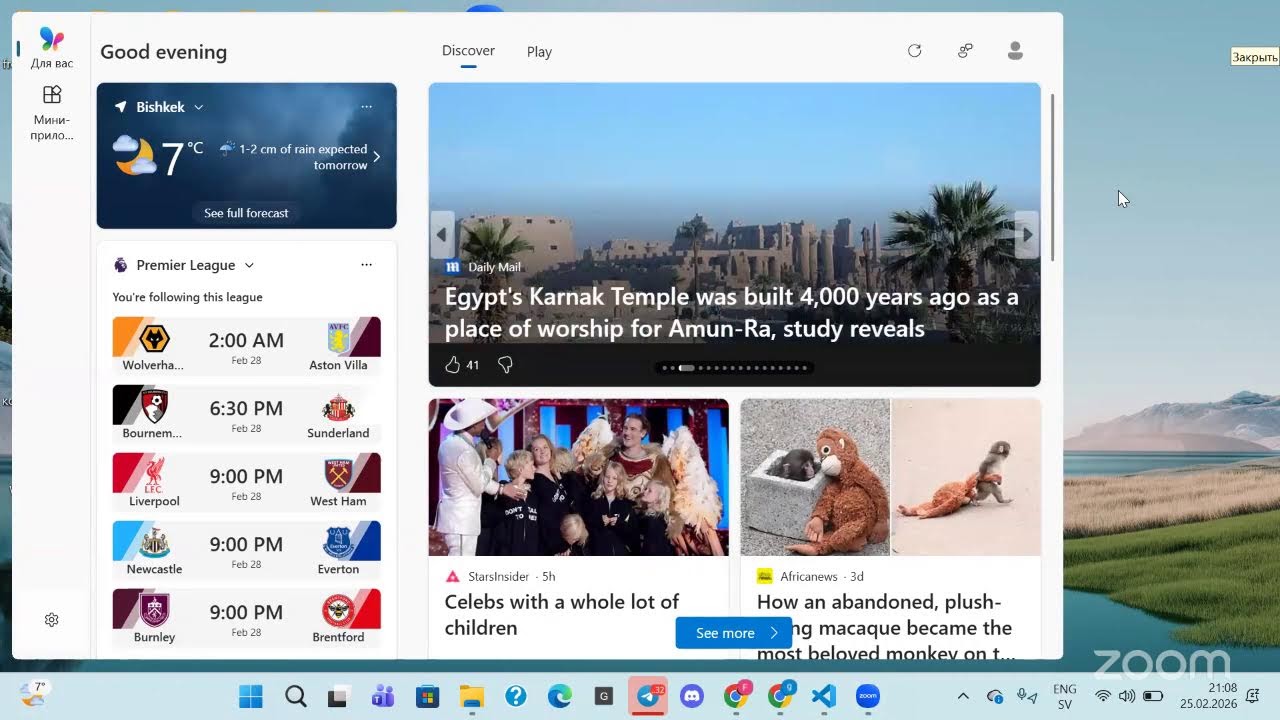Open the weather widget on taskbar
This screenshot has height=720, width=1280.
[33, 695]
